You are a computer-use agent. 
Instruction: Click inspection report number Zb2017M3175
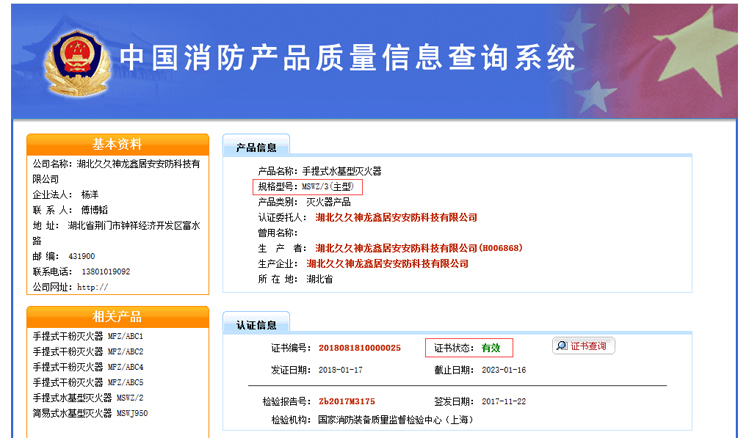coord(347,401)
